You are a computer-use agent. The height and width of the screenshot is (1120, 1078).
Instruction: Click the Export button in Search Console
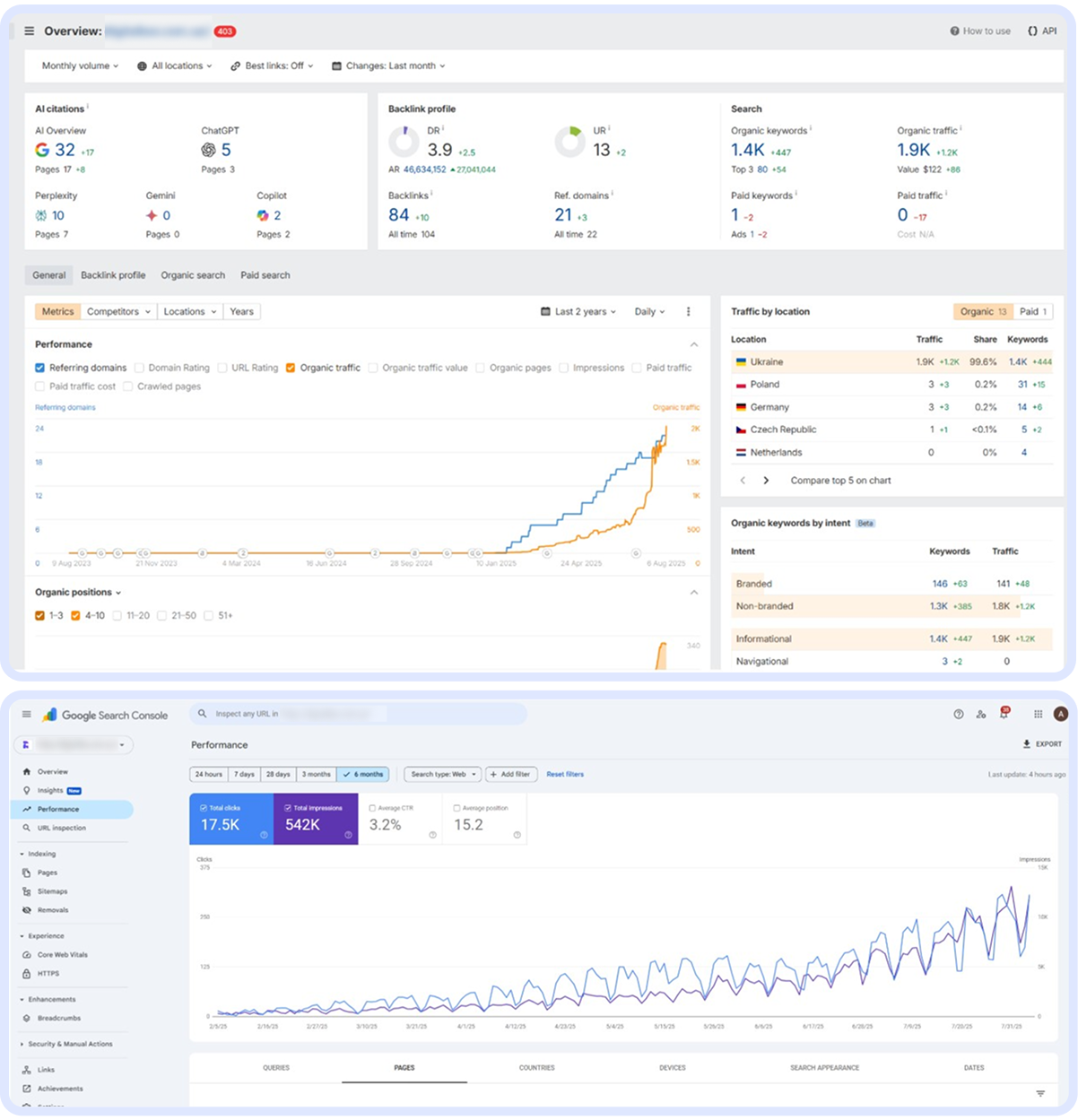click(1040, 743)
